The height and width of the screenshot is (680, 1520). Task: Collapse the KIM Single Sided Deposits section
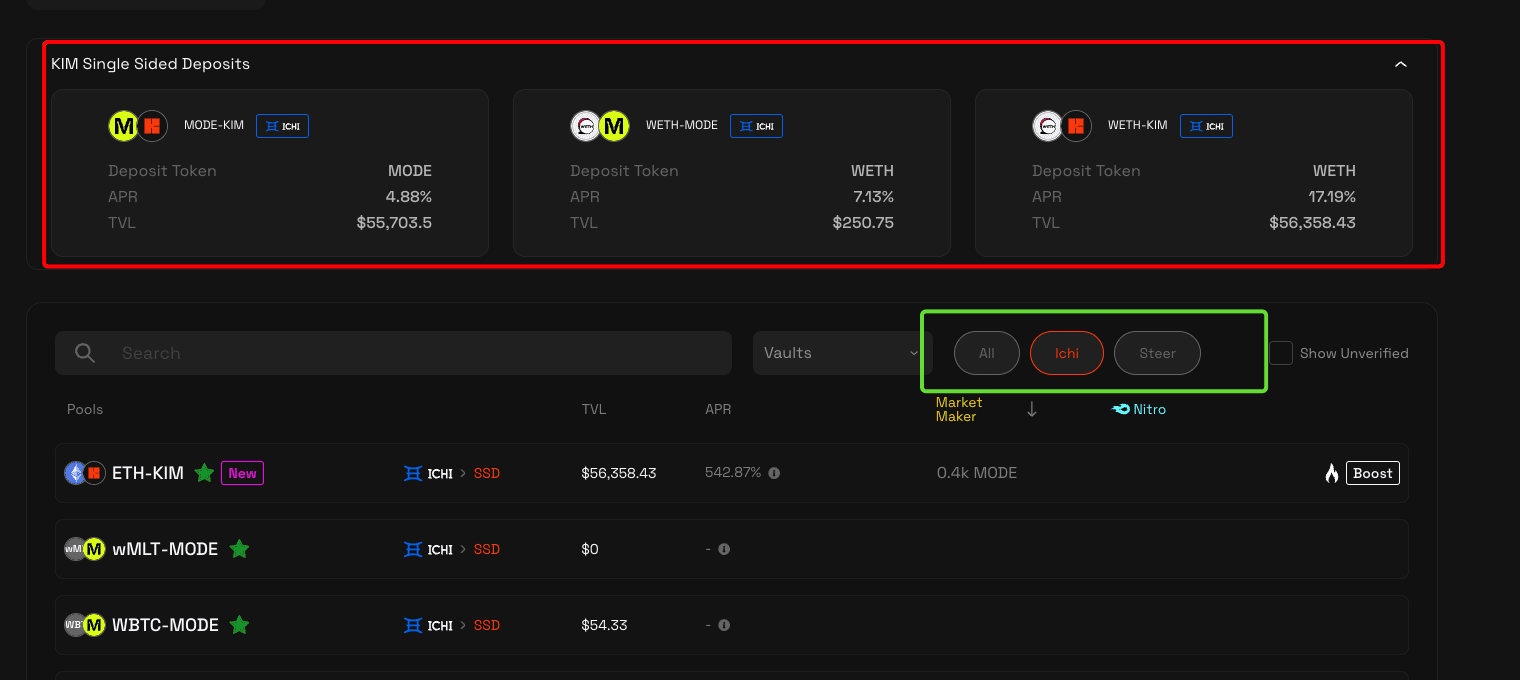[1401, 64]
